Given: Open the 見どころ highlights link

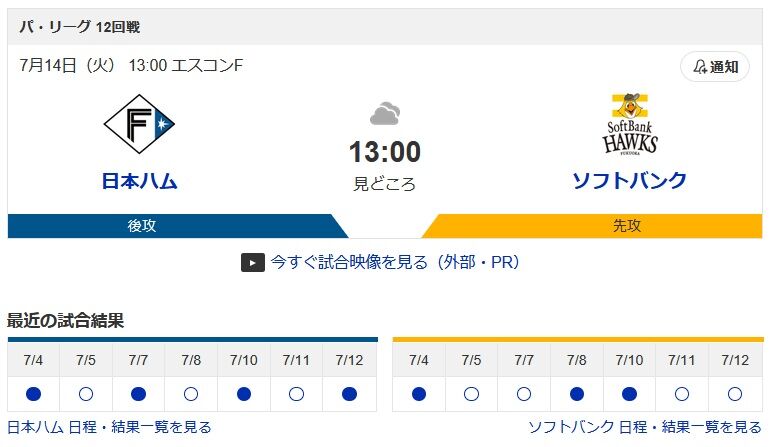Looking at the screenshot, I should [x=385, y=184].
